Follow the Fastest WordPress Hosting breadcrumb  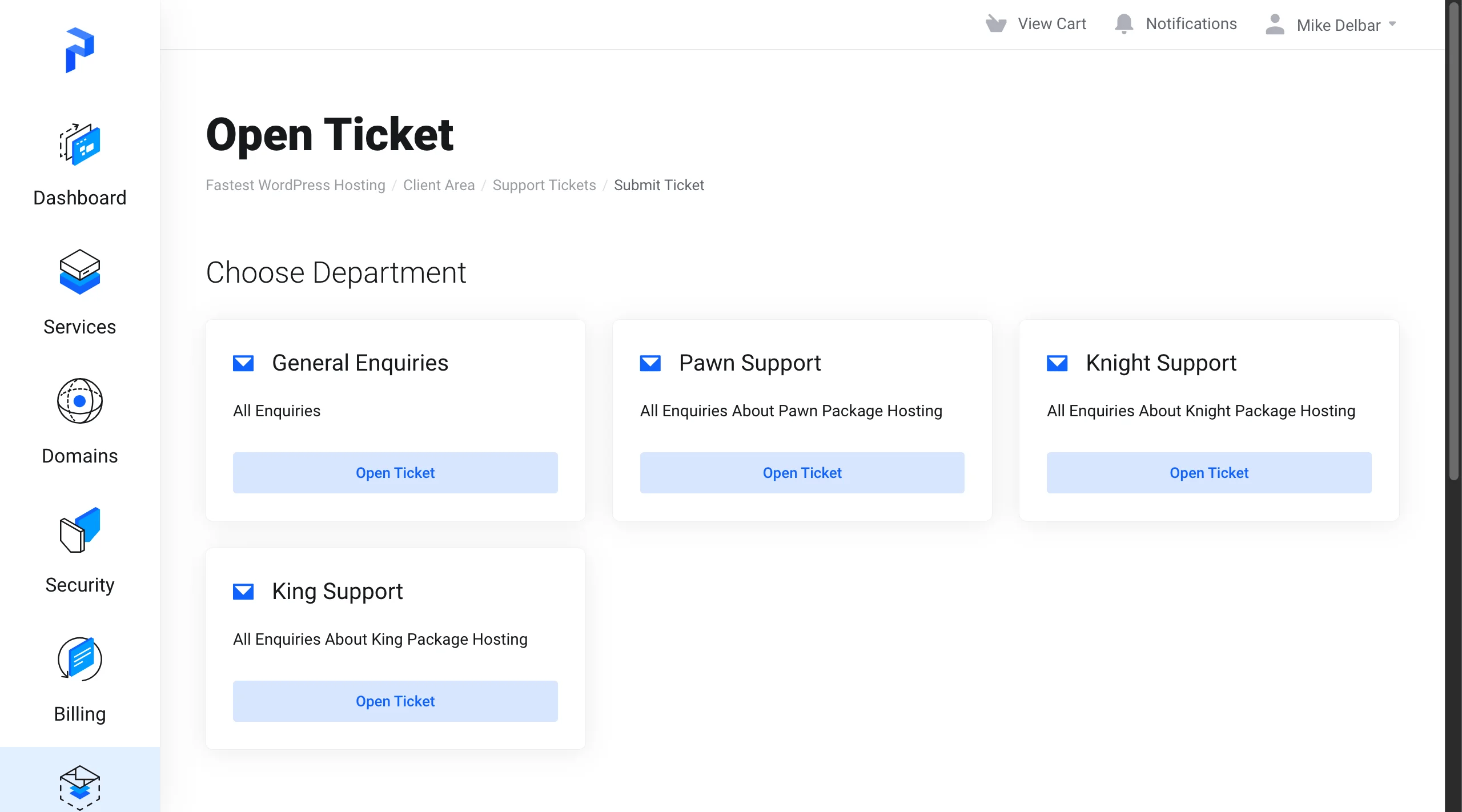295,185
